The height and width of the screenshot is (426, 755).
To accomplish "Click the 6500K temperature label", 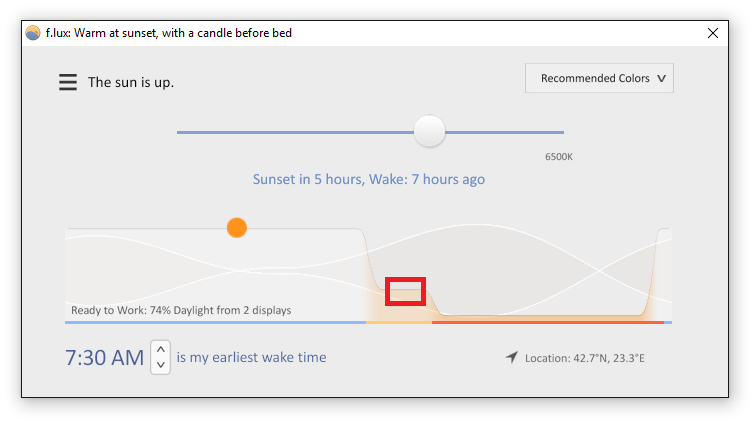I will (559, 157).
